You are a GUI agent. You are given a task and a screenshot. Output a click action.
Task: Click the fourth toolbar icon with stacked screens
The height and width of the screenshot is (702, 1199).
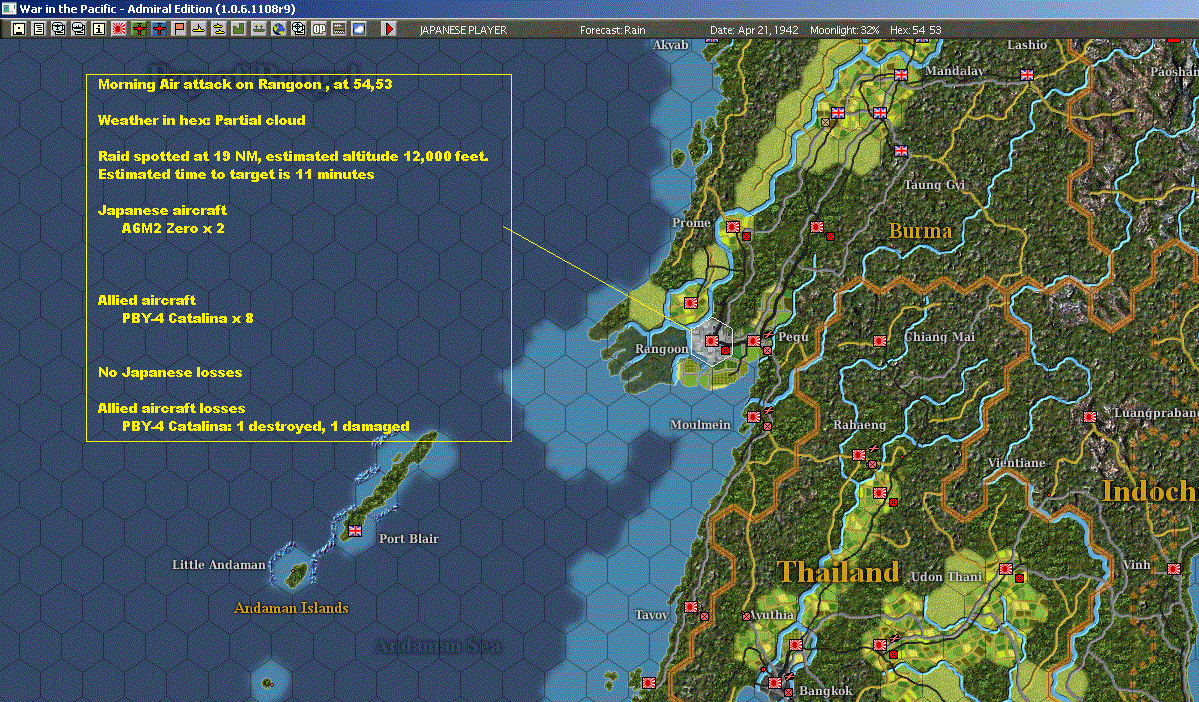coord(79,29)
